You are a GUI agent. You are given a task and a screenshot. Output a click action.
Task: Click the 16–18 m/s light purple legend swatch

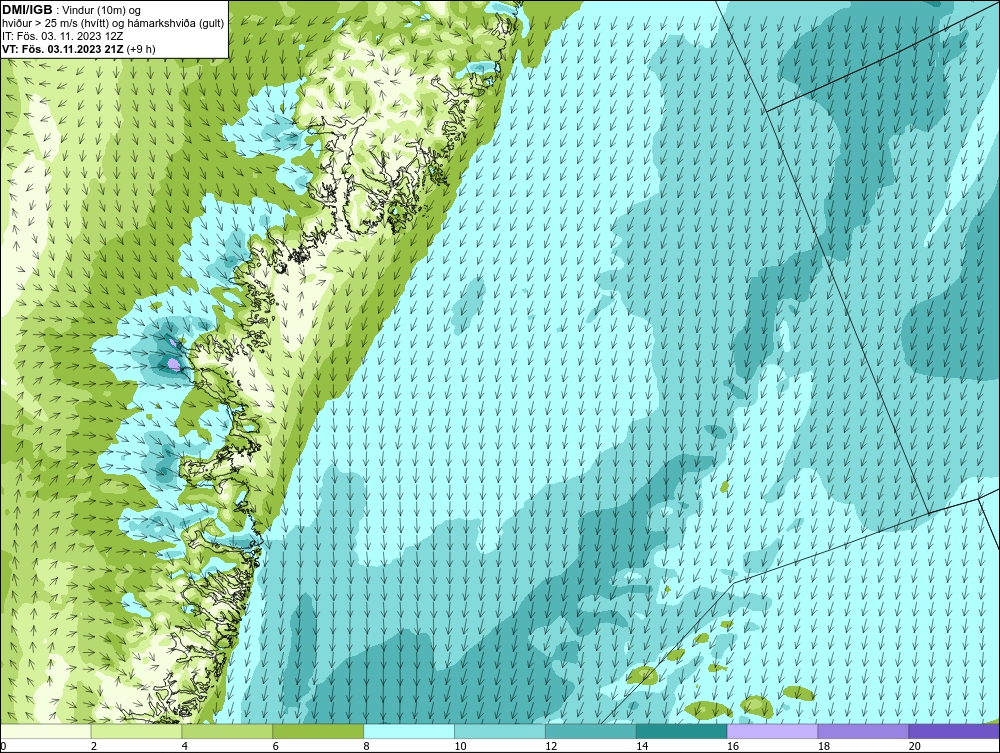coord(772,731)
